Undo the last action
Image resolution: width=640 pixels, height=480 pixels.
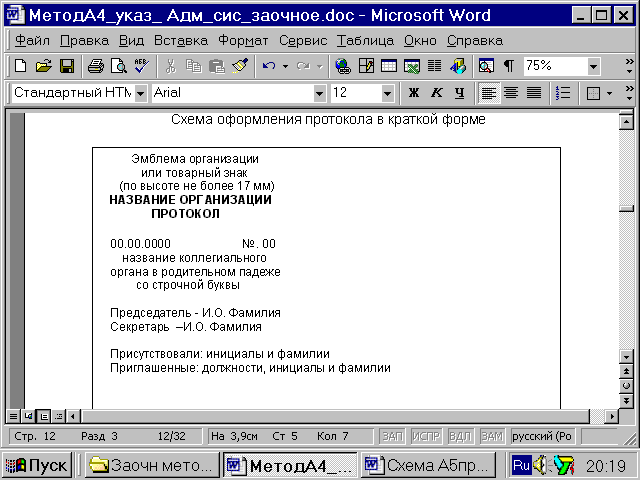(269, 66)
